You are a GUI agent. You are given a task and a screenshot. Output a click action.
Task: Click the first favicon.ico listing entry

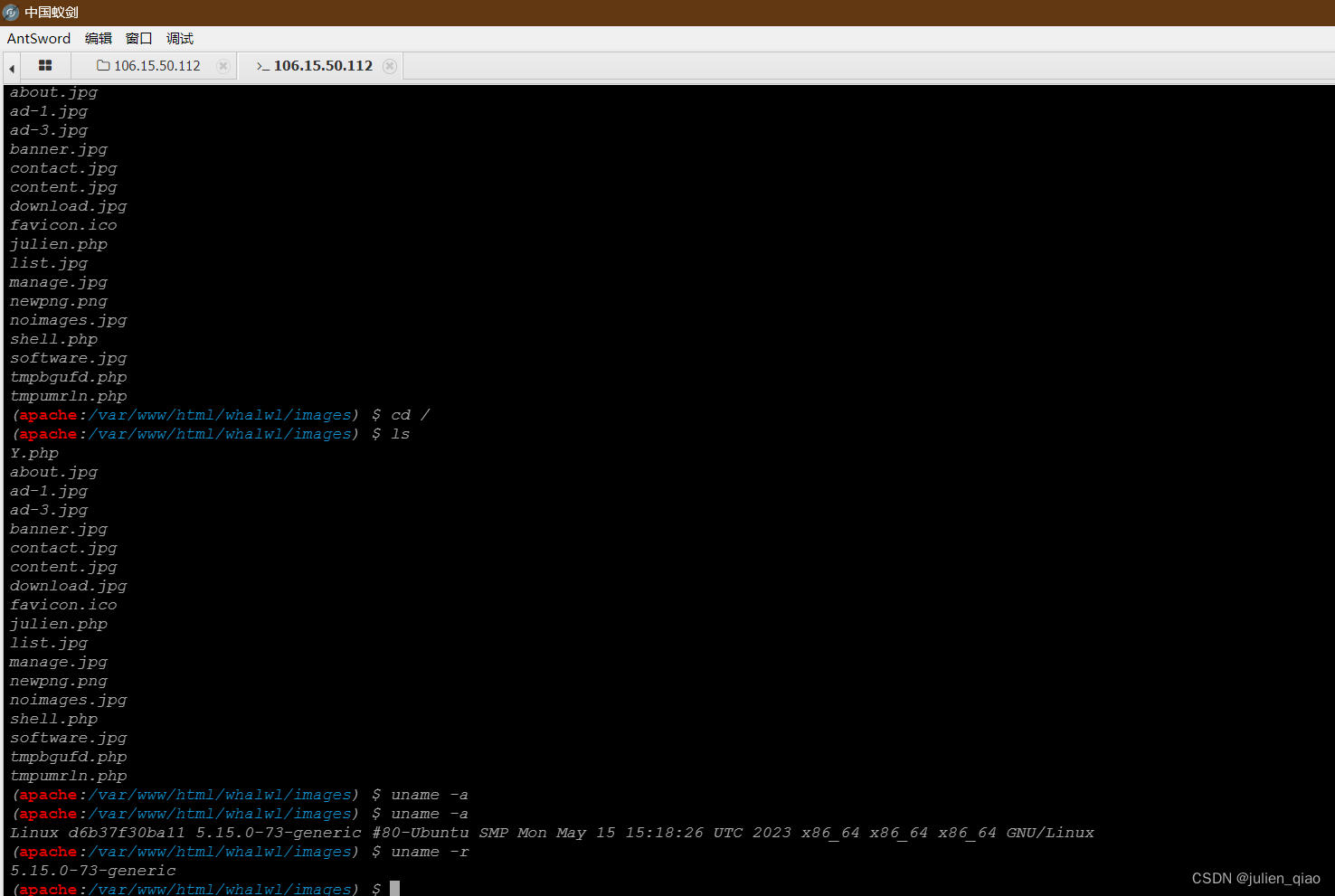coord(63,225)
